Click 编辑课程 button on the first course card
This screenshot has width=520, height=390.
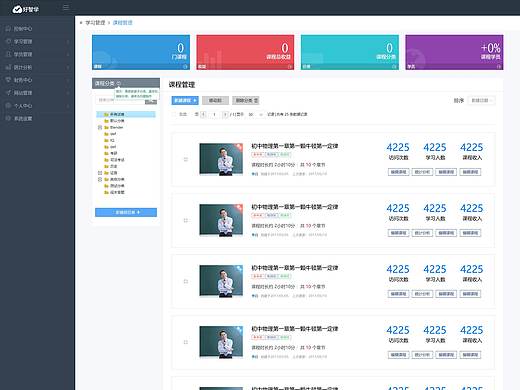pyautogui.click(x=399, y=172)
